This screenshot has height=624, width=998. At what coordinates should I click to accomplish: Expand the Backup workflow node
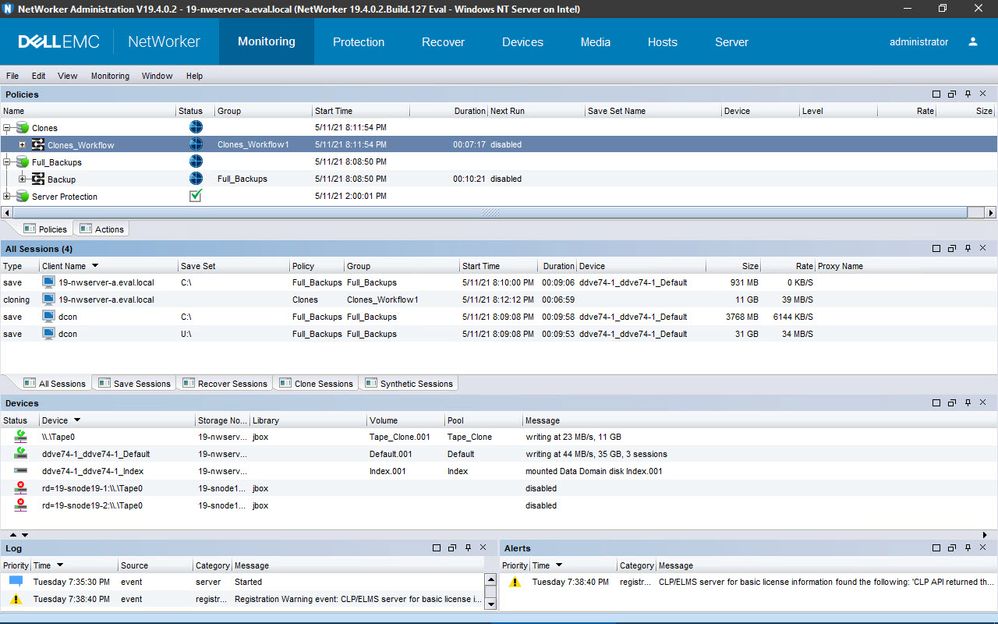pos(22,180)
